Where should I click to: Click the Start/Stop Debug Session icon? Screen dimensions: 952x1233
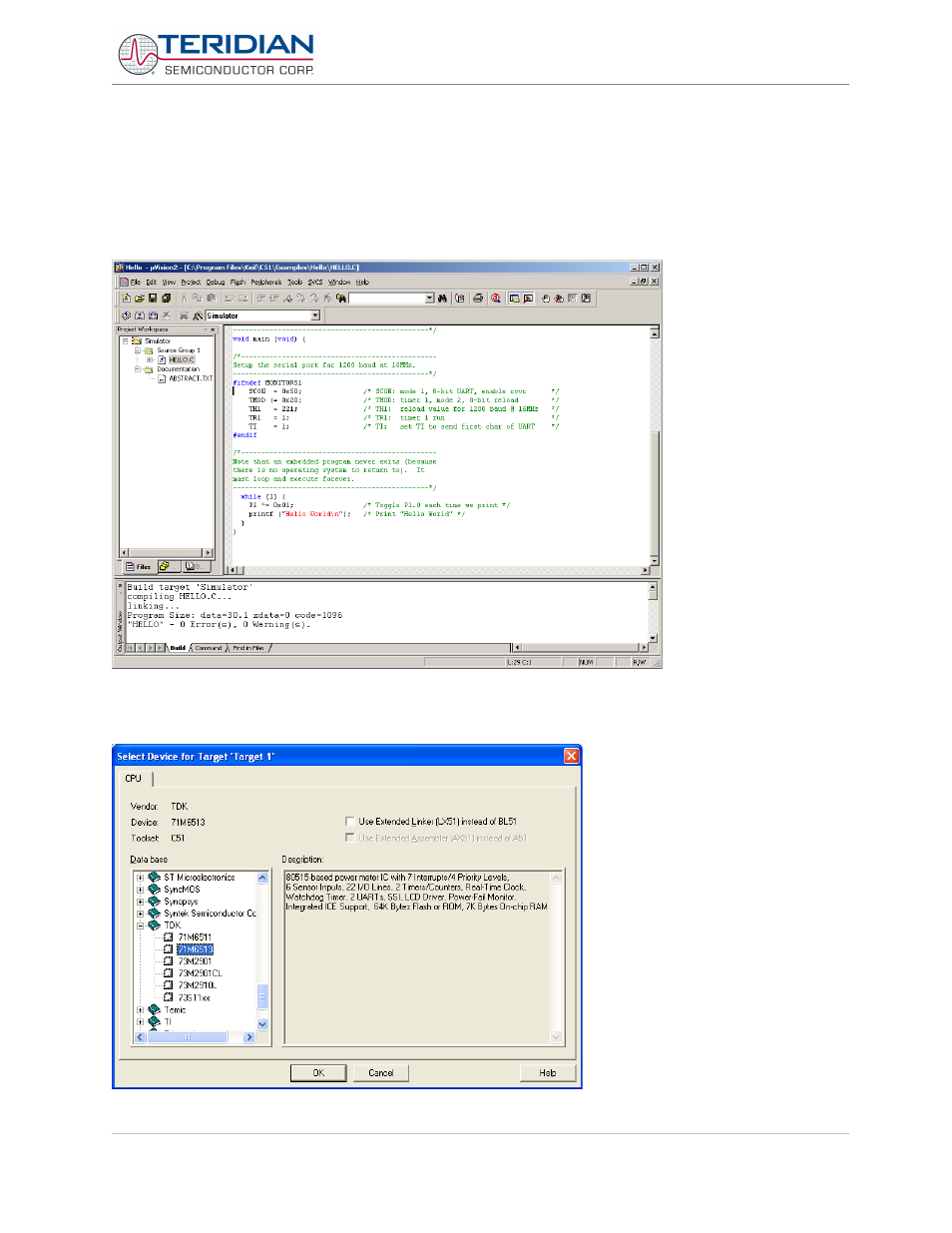(496, 299)
